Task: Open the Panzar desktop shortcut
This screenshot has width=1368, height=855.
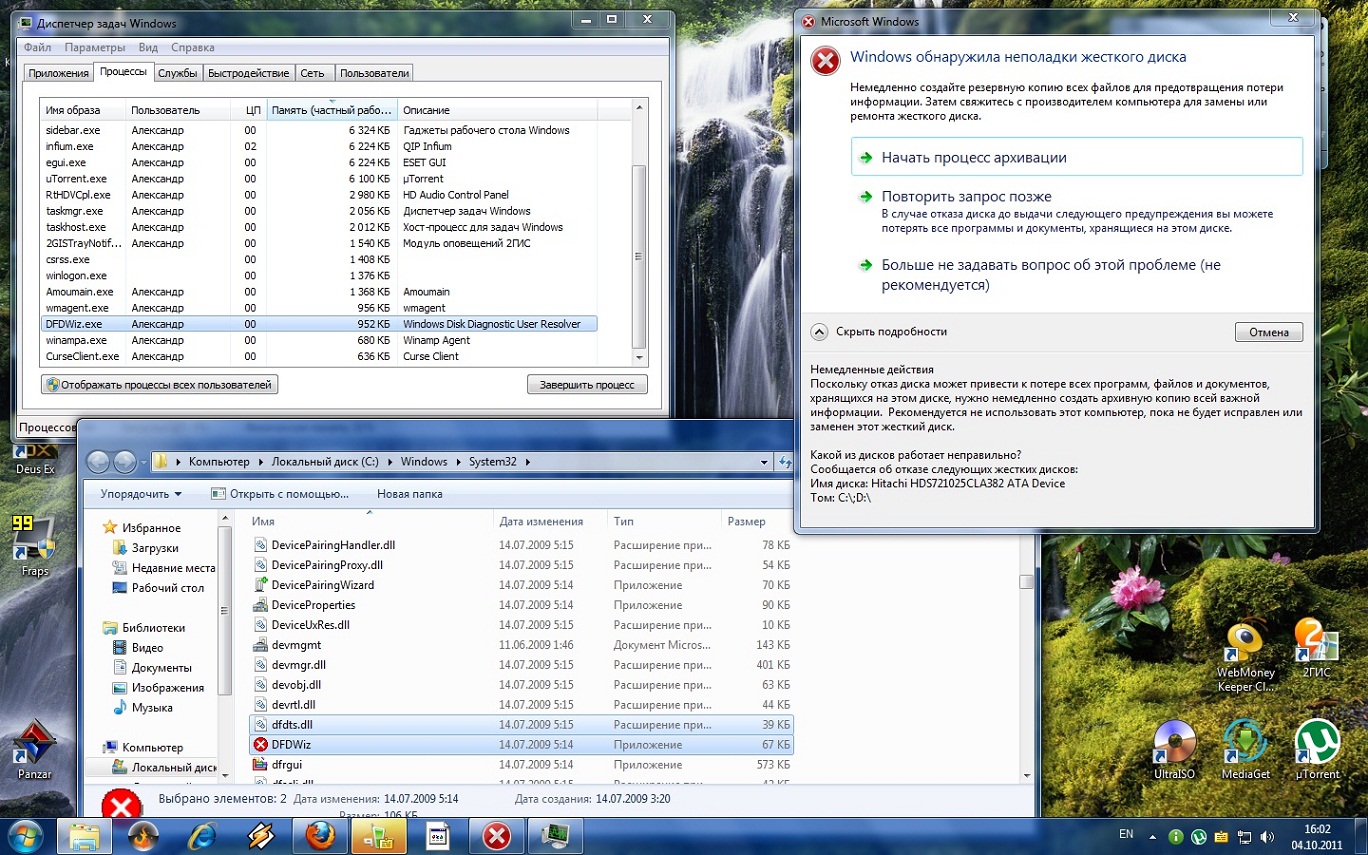Action: pyautogui.click(x=34, y=750)
